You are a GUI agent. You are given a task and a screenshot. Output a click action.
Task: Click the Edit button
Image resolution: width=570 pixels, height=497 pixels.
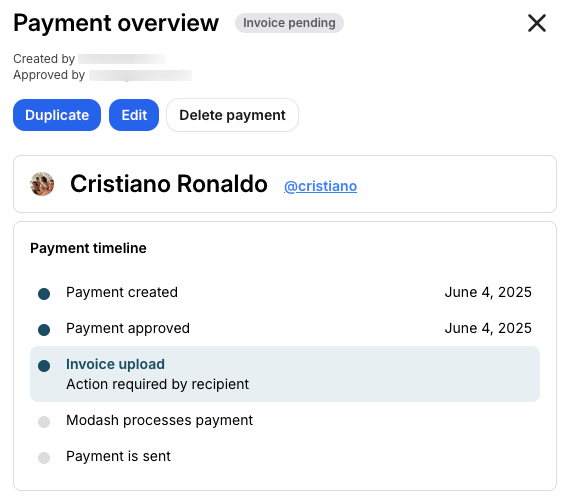pyautogui.click(x=134, y=115)
